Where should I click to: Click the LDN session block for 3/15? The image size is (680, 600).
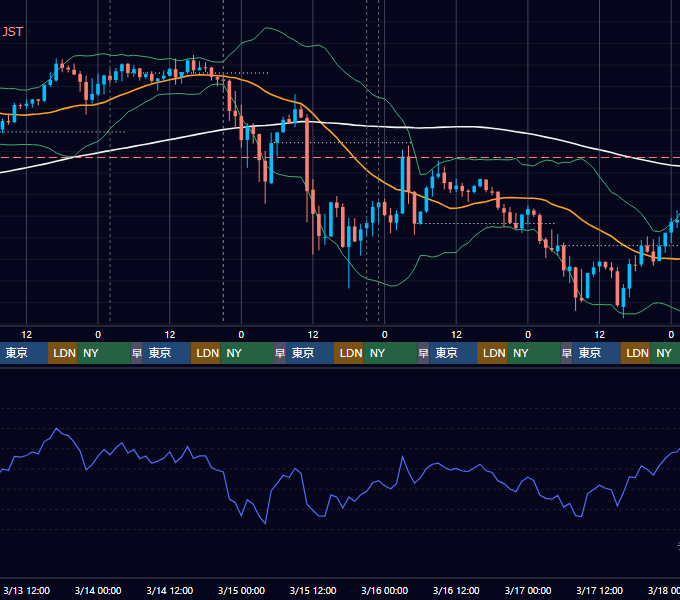(349, 353)
